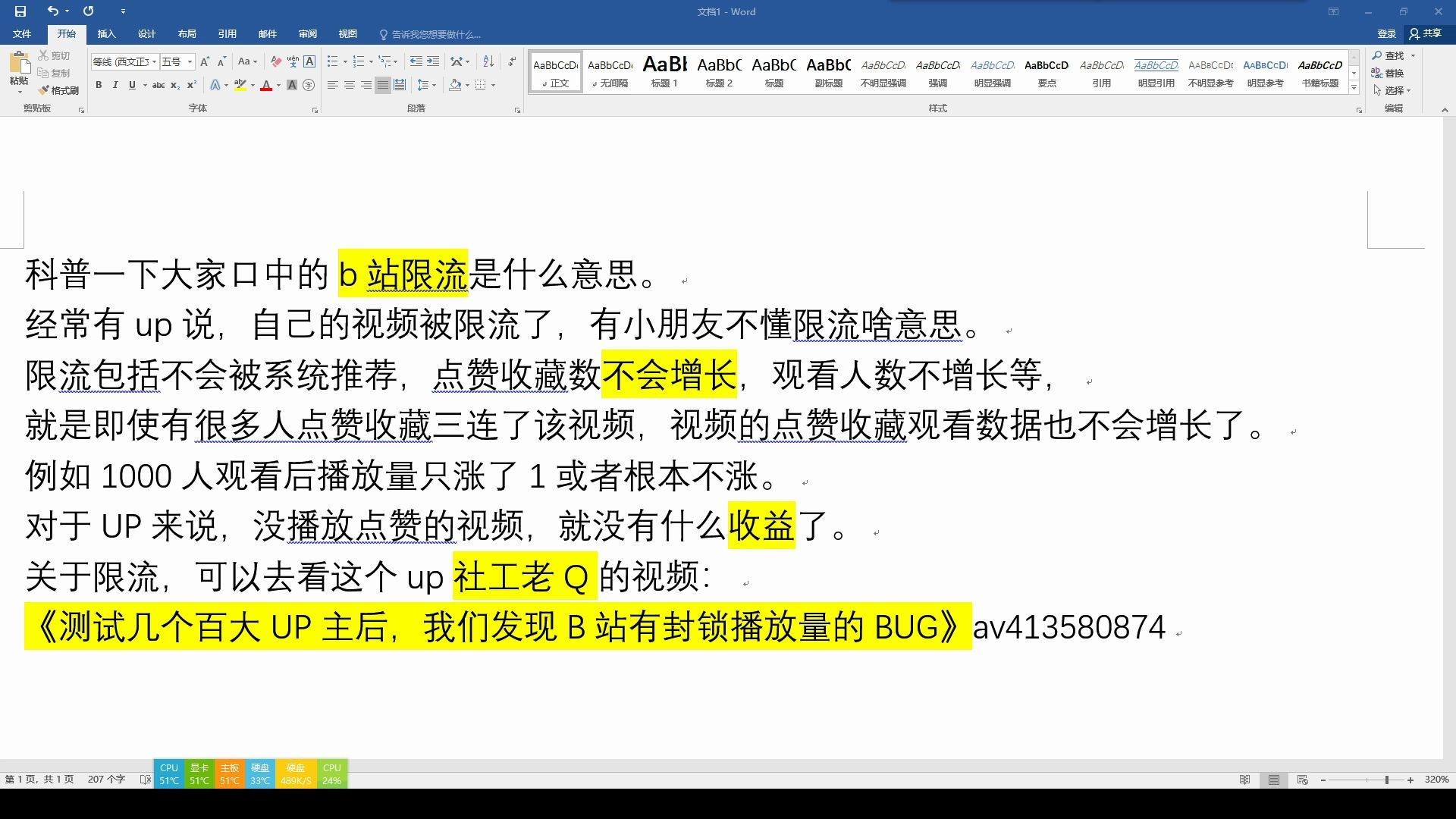The image size is (1456, 819).
Task: Open the phonetic guide (wén) tool
Action: [x=293, y=61]
